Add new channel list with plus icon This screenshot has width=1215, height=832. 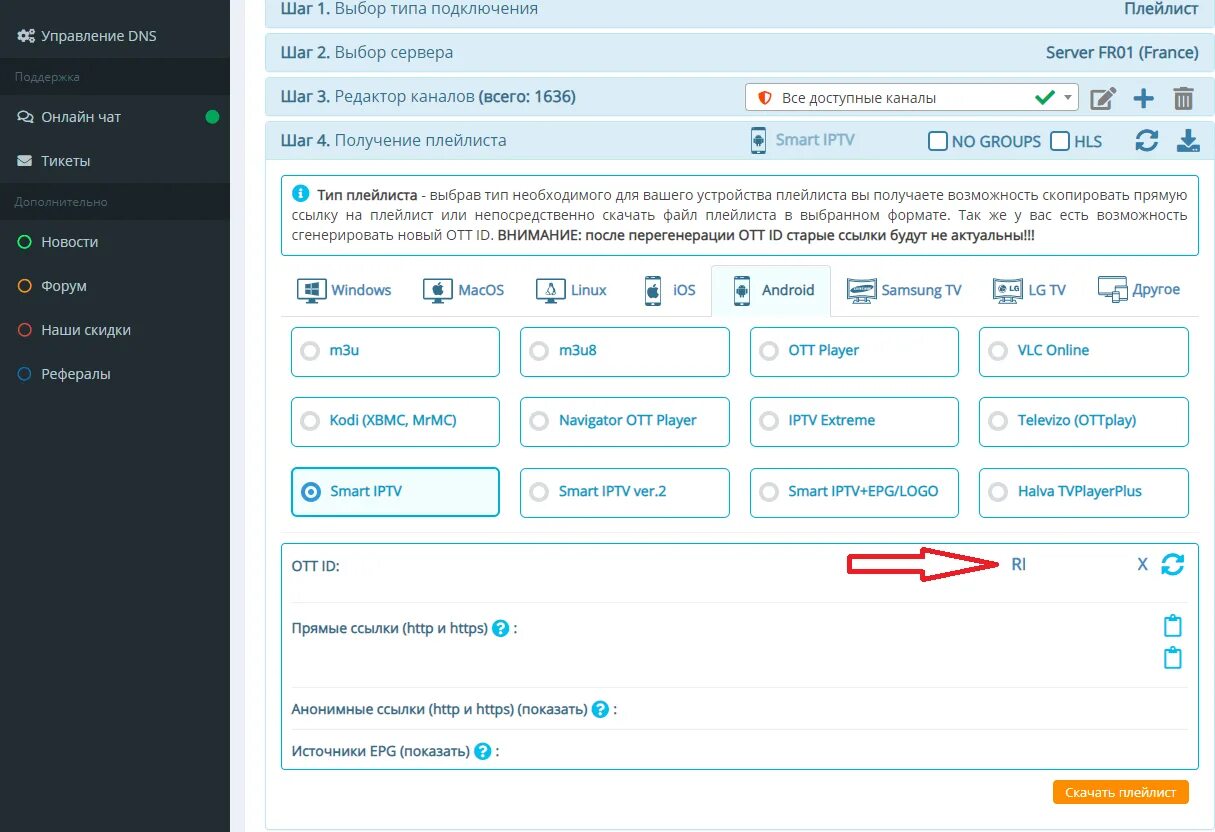1143,98
